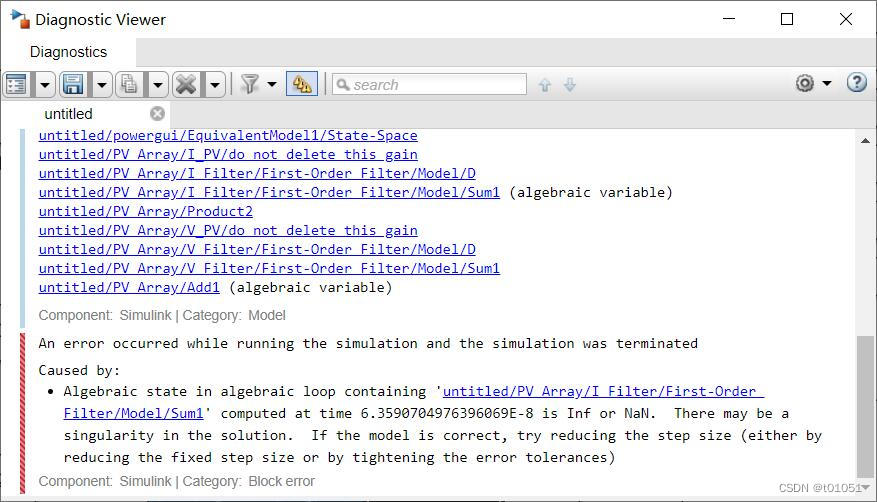Open the report view dropdown arrow
Viewport: 877px width, 502px height.
[x=45, y=85]
